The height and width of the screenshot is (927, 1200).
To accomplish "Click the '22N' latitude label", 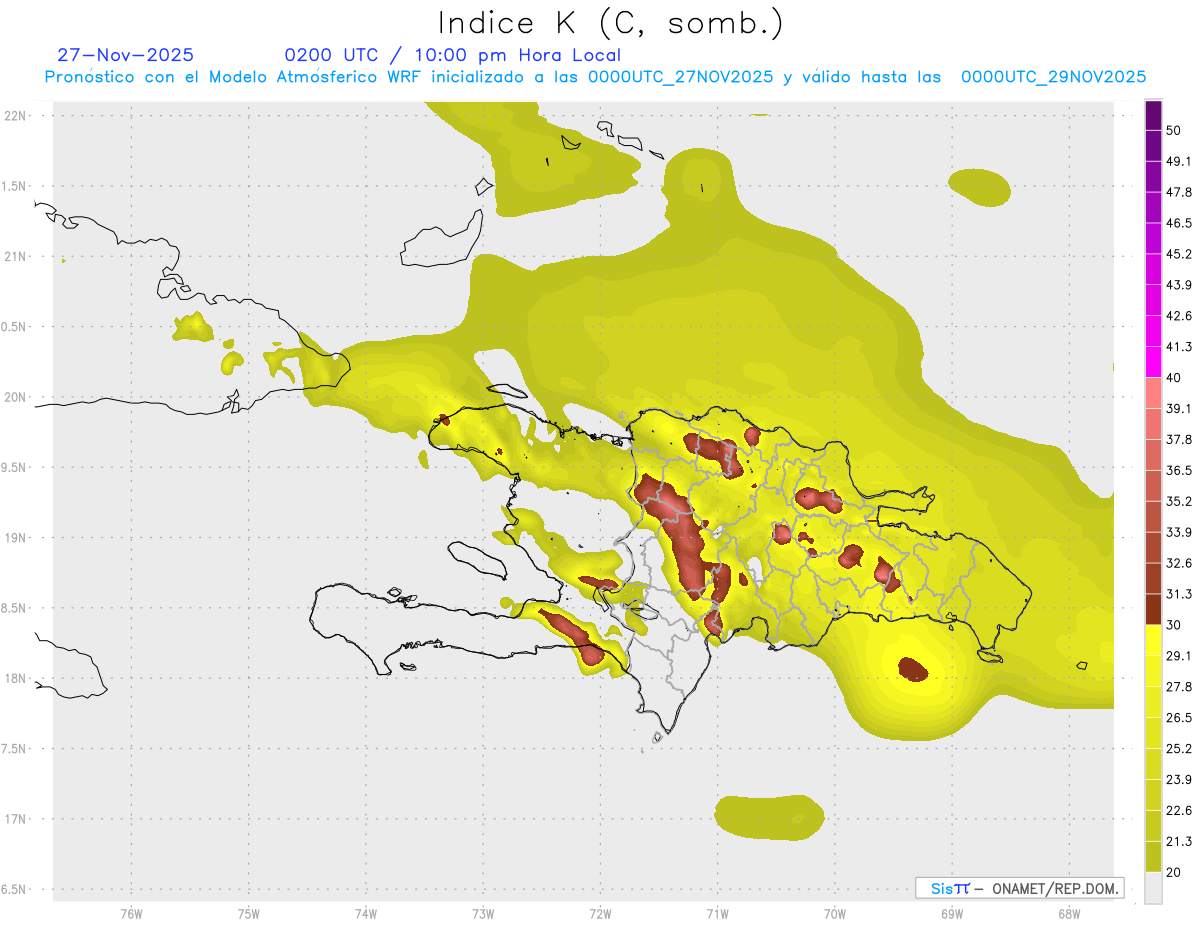I will (16, 116).
